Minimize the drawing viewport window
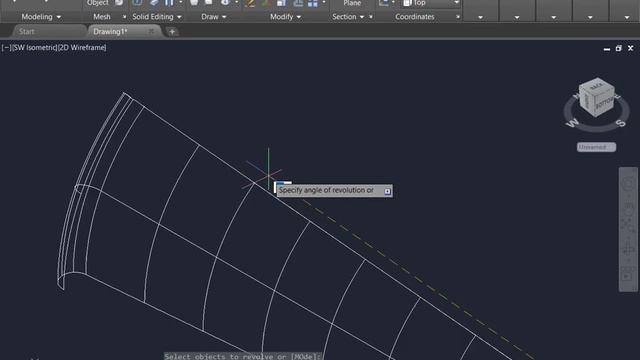This screenshot has height=360, width=640. pyautogui.click(x=607, y=49)
